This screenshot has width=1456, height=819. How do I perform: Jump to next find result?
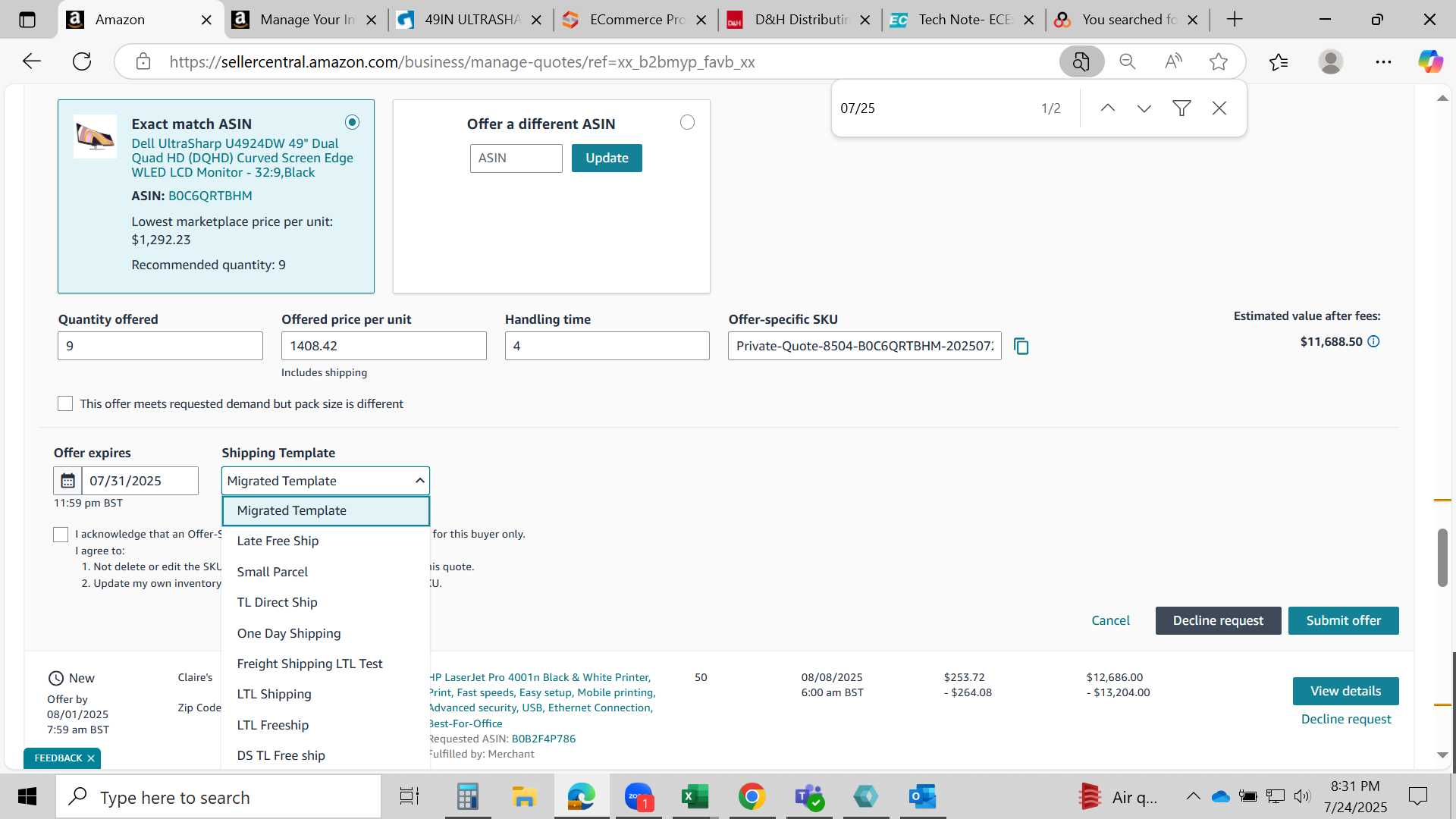[1144, 108]
